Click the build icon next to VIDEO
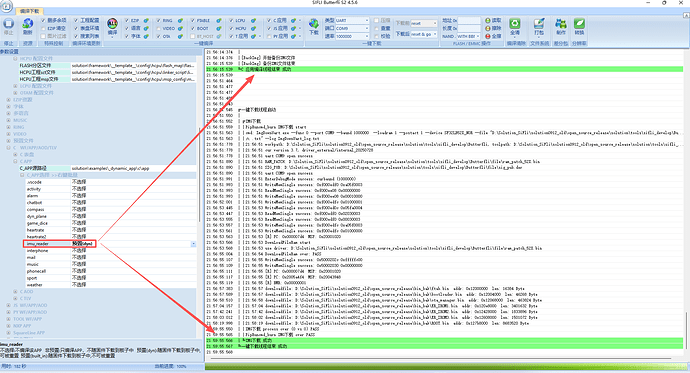The height and width of the screenshot is (373, 690). [x=180, y=28]
